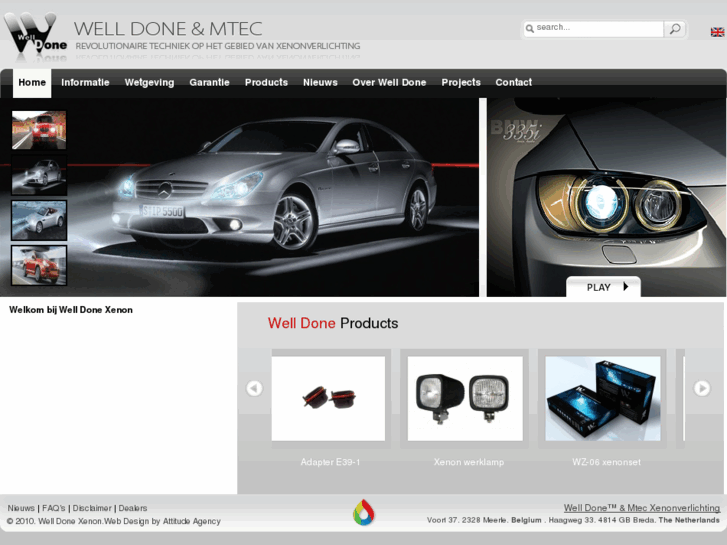The width and height of the screenshot is (727, 545).
Task: Open the Nieuws menu item
Action: pos(320,83)
